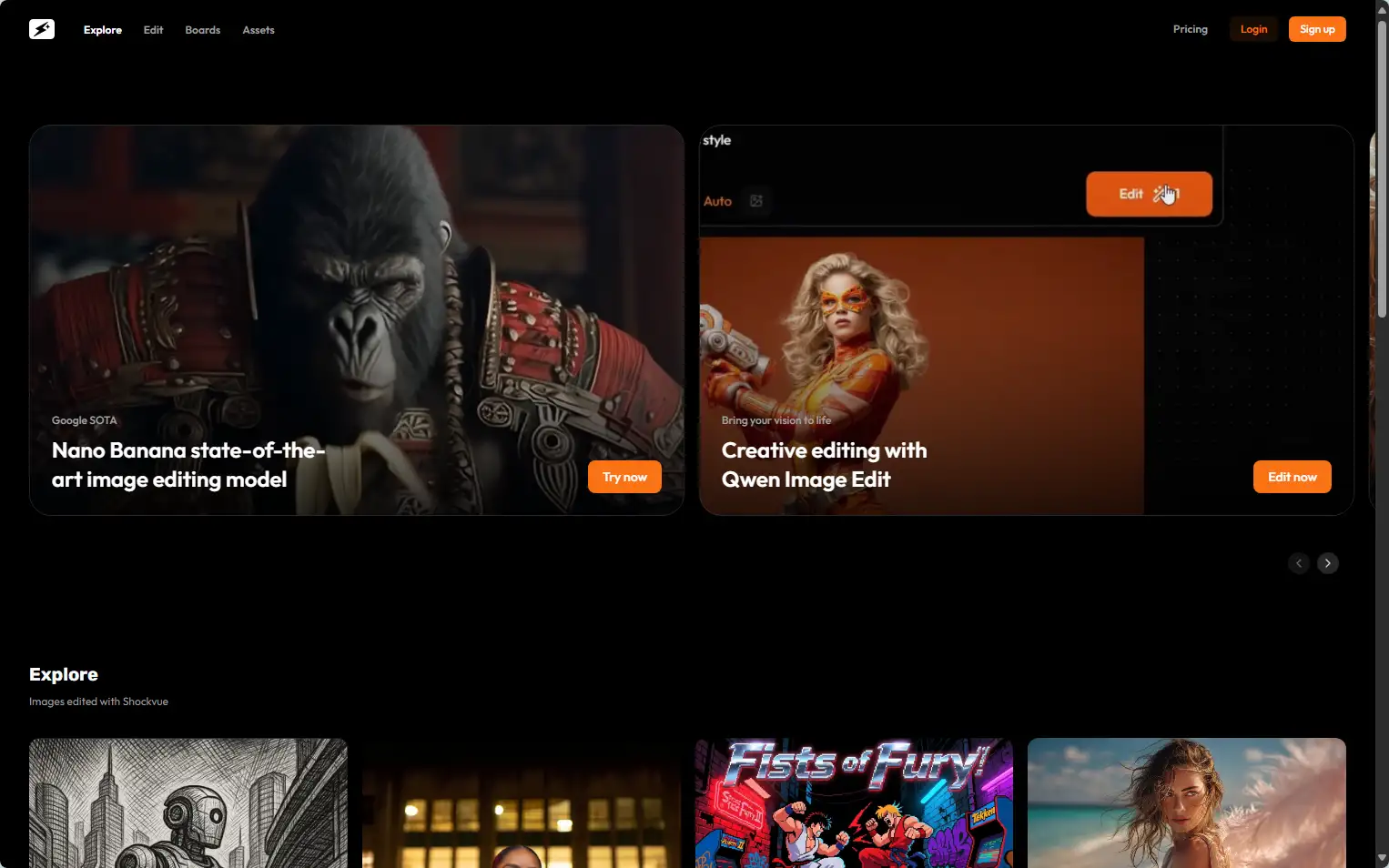Viewport: 1389px width, 868px height.
Task: Click the page vertical scrollbar thumb
Action: click(x=1382, y=168)
